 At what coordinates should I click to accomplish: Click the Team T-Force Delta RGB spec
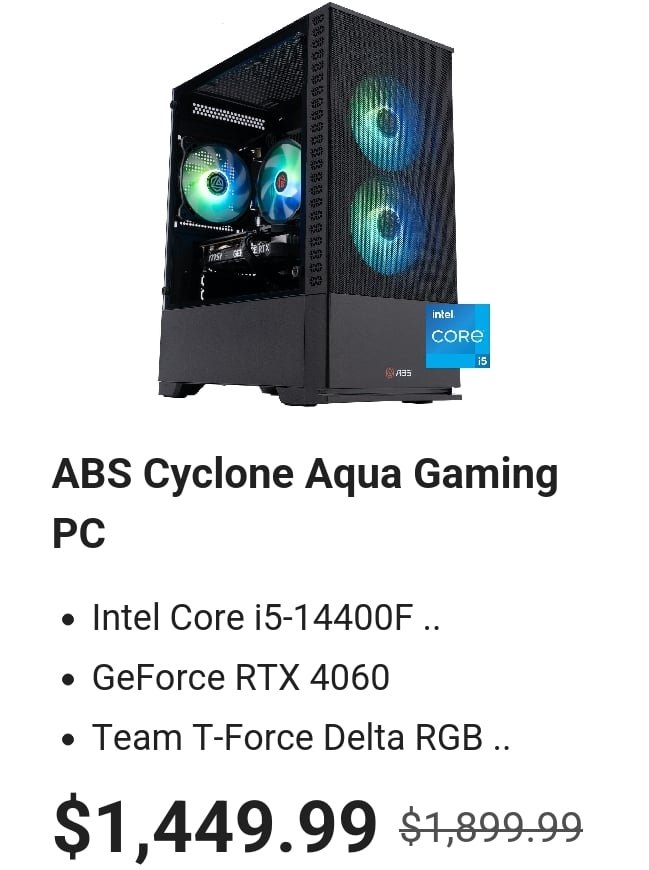coord(287,737)
